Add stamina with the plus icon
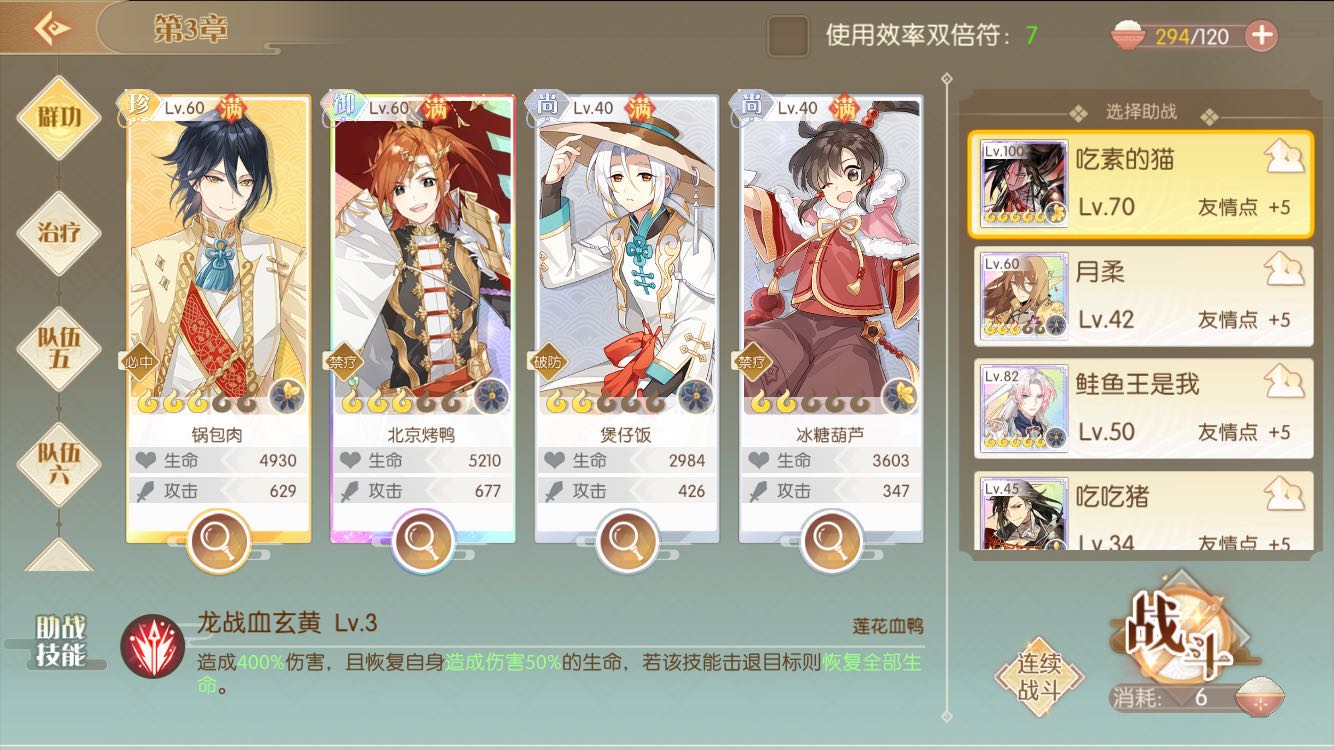1334x750 pixels. 1261,36
